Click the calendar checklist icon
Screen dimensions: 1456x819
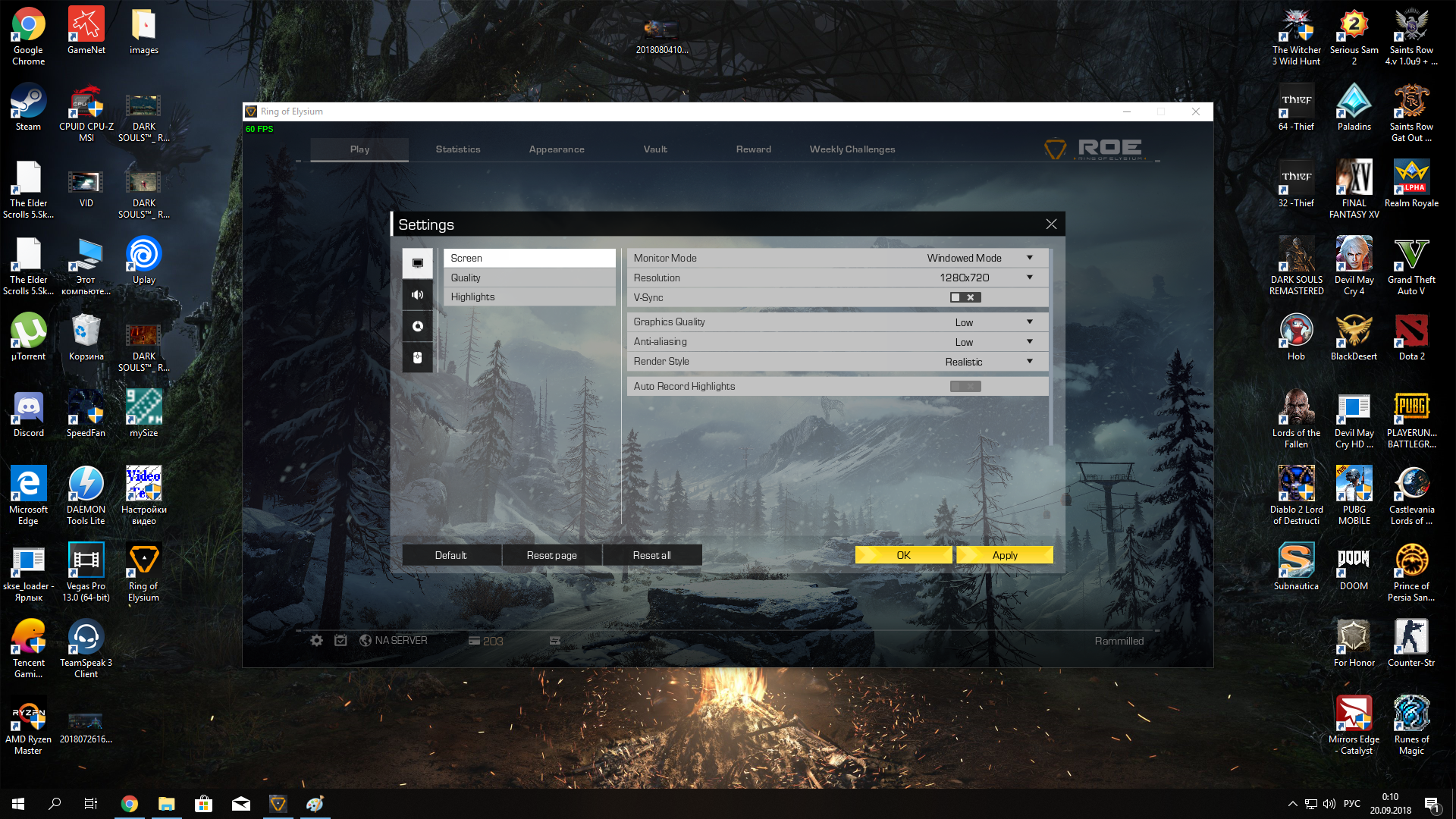pyautogui.click(x=340, y=641)
